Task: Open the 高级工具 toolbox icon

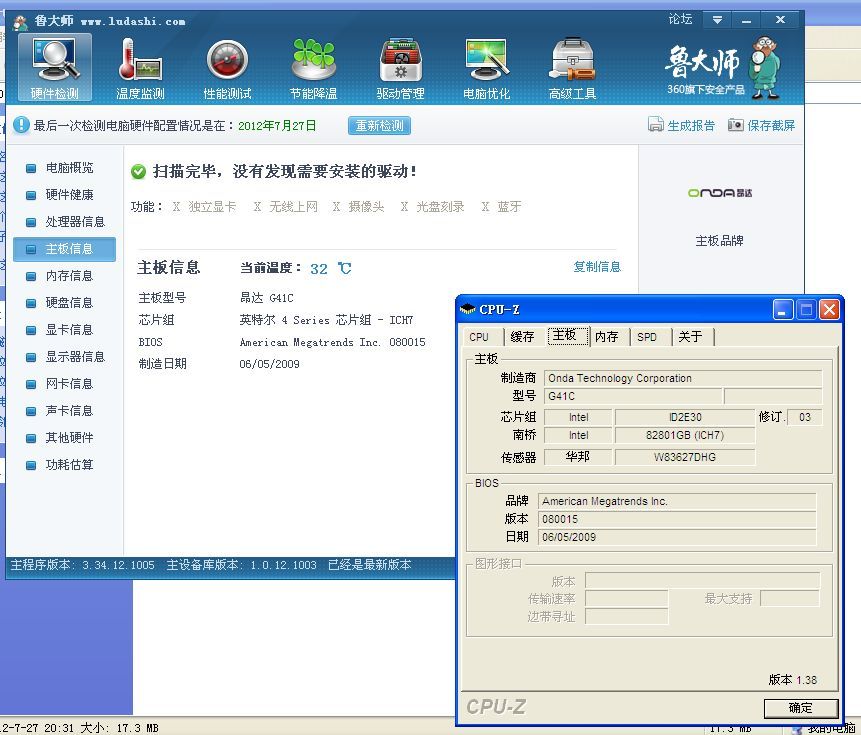Action: (572, 60)
